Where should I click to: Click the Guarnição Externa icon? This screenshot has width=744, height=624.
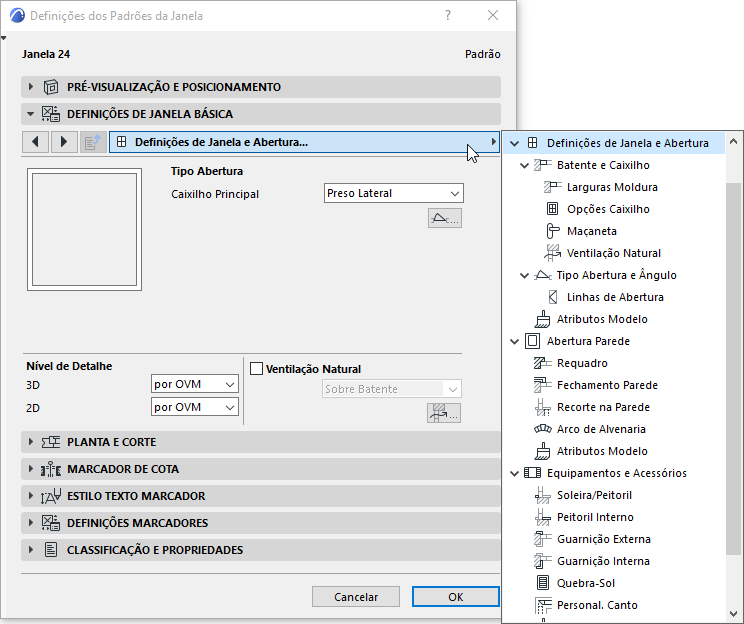542,539
